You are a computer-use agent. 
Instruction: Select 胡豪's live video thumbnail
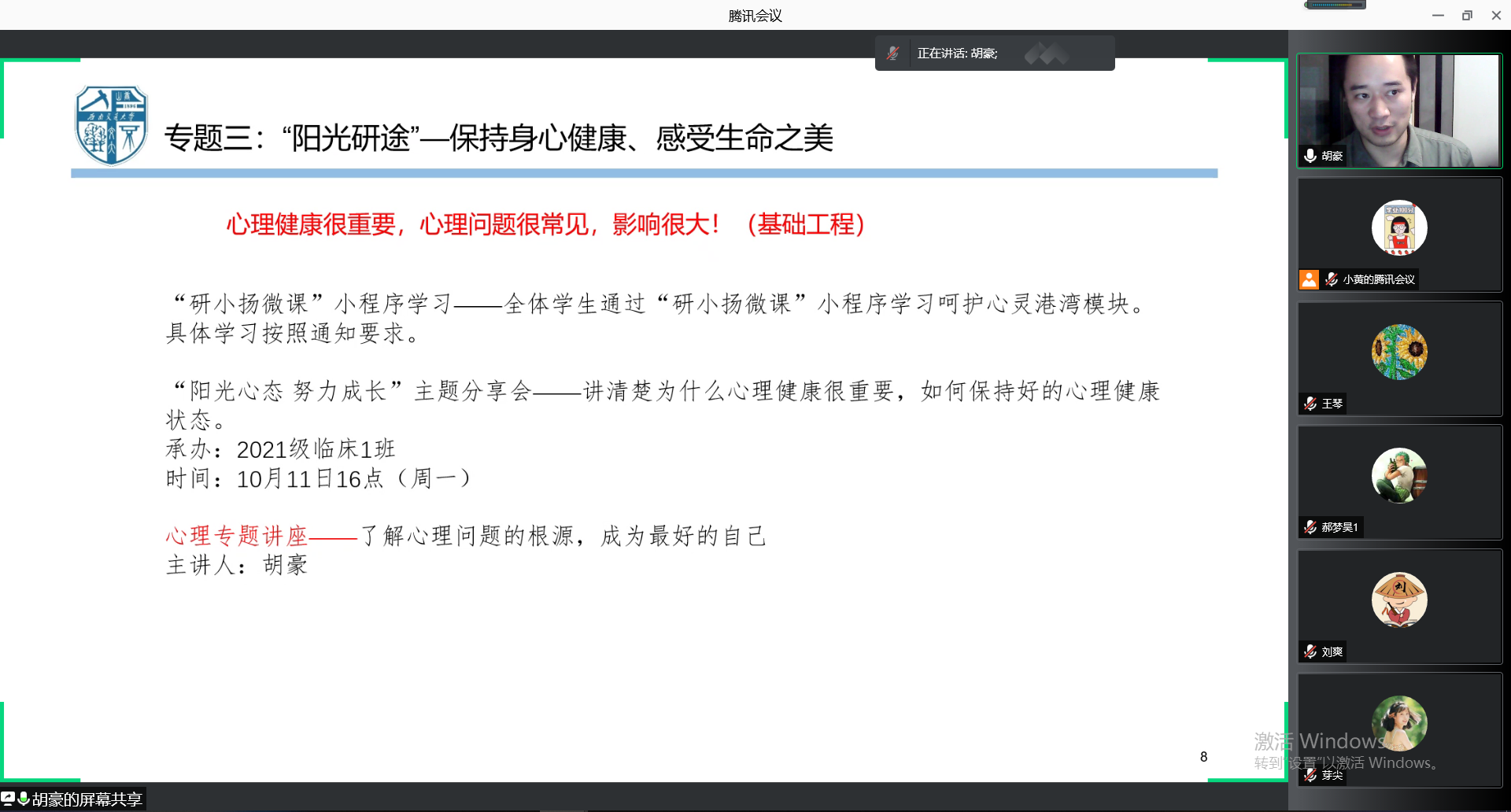tap(1399, 110)
